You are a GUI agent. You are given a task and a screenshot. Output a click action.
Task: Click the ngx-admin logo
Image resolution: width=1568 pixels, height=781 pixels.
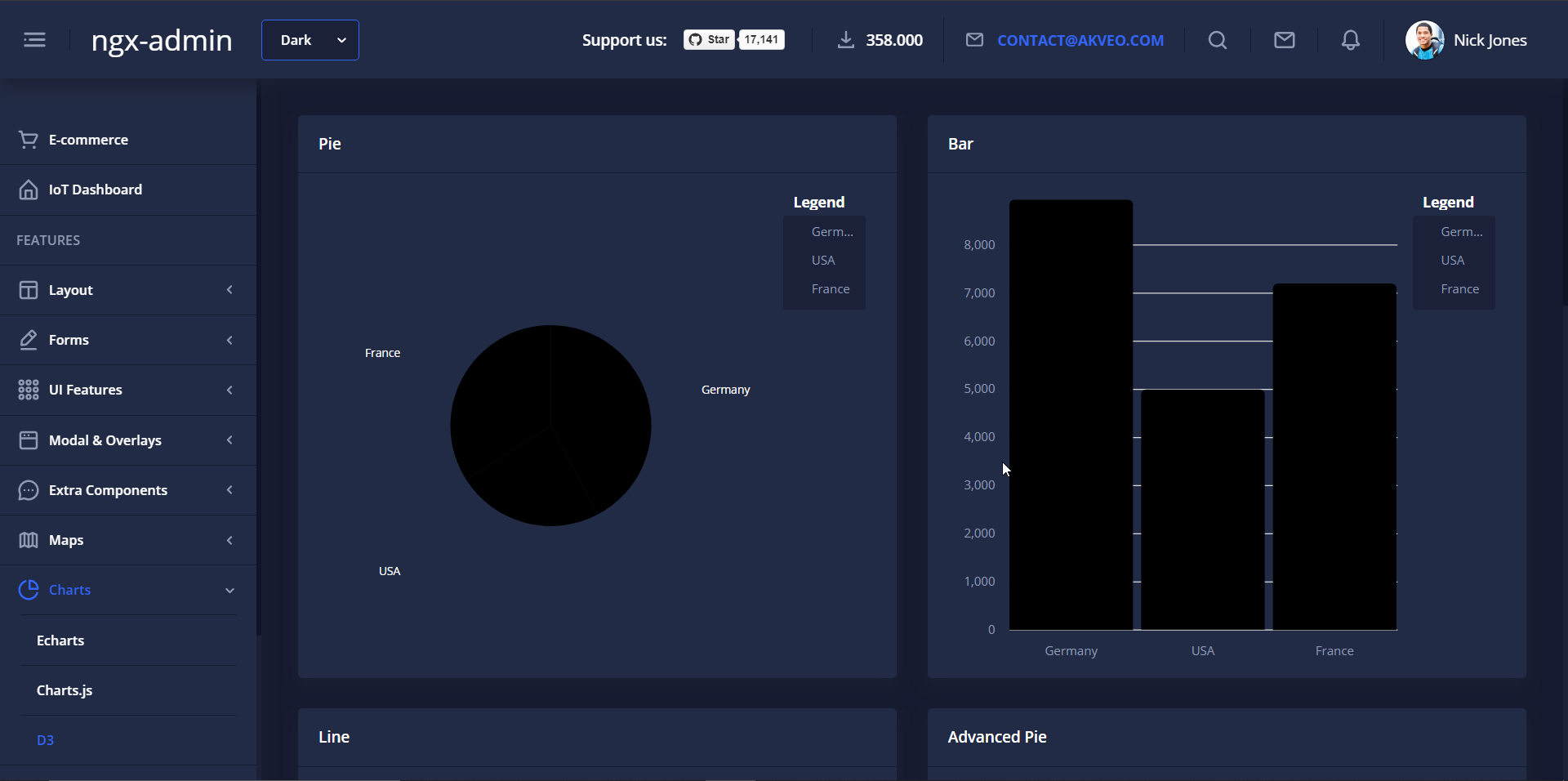coord(162,40)
